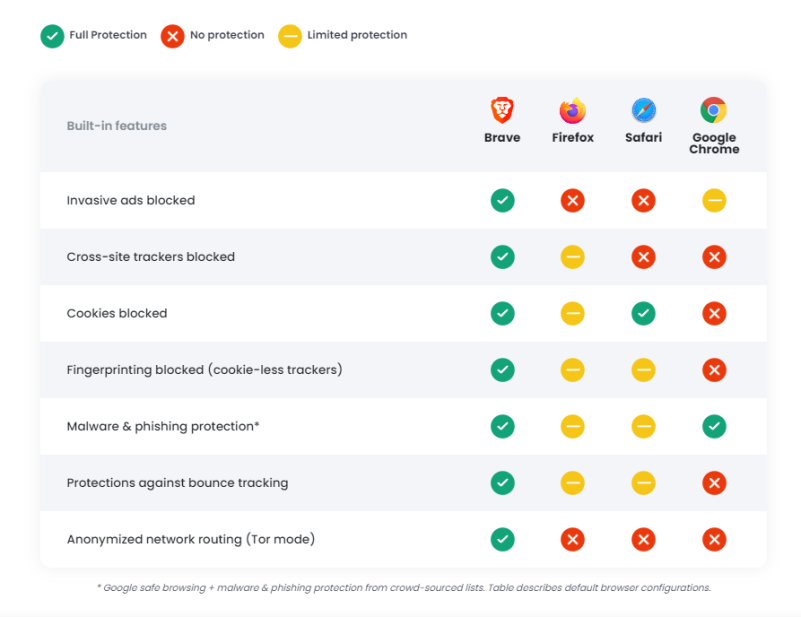Click 'Anonymized network routing (Tor mode)' label
801x617 pixels.
[x=191, y=539]
